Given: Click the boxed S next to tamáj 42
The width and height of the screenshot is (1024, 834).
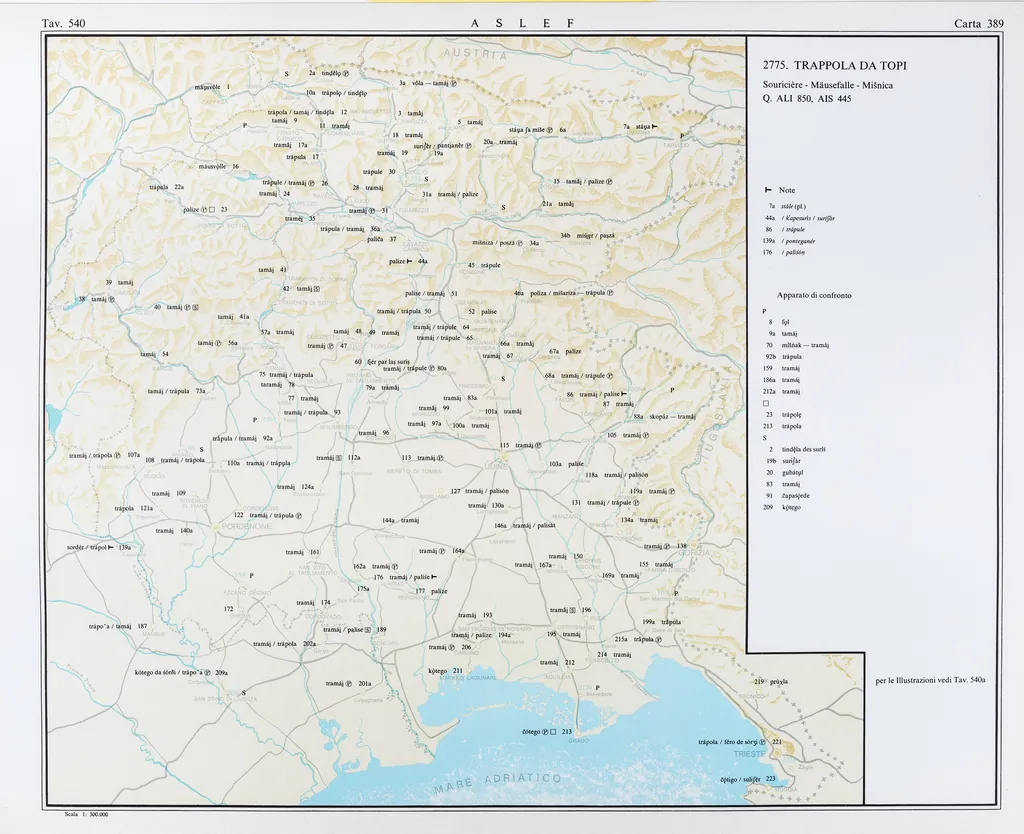Looking at the screenshot, I should pos(317,288).
